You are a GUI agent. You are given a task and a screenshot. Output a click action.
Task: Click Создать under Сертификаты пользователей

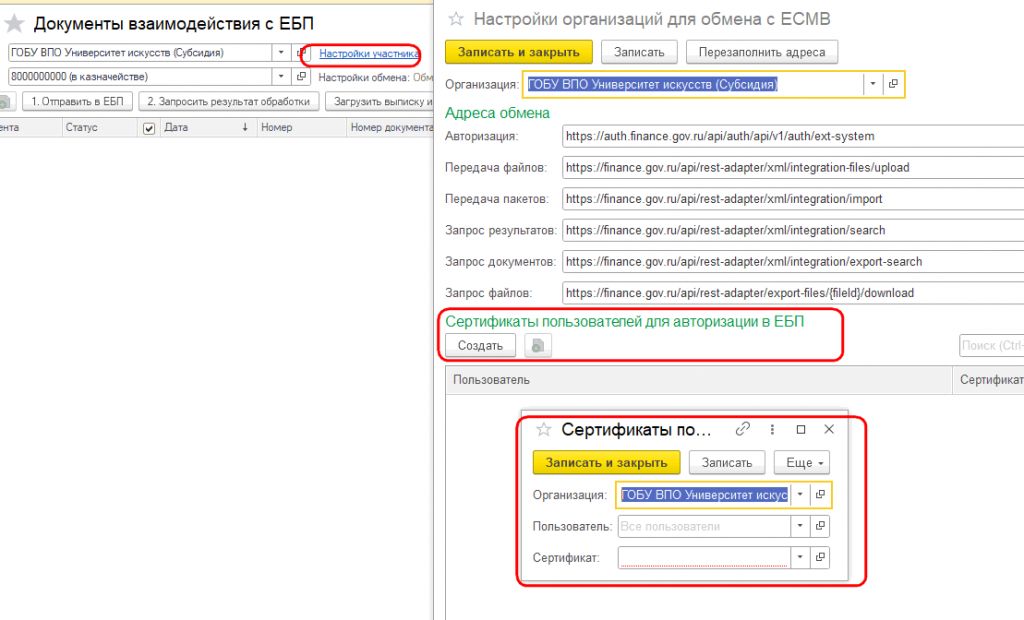pyautogui.click(x=480, y=346)
